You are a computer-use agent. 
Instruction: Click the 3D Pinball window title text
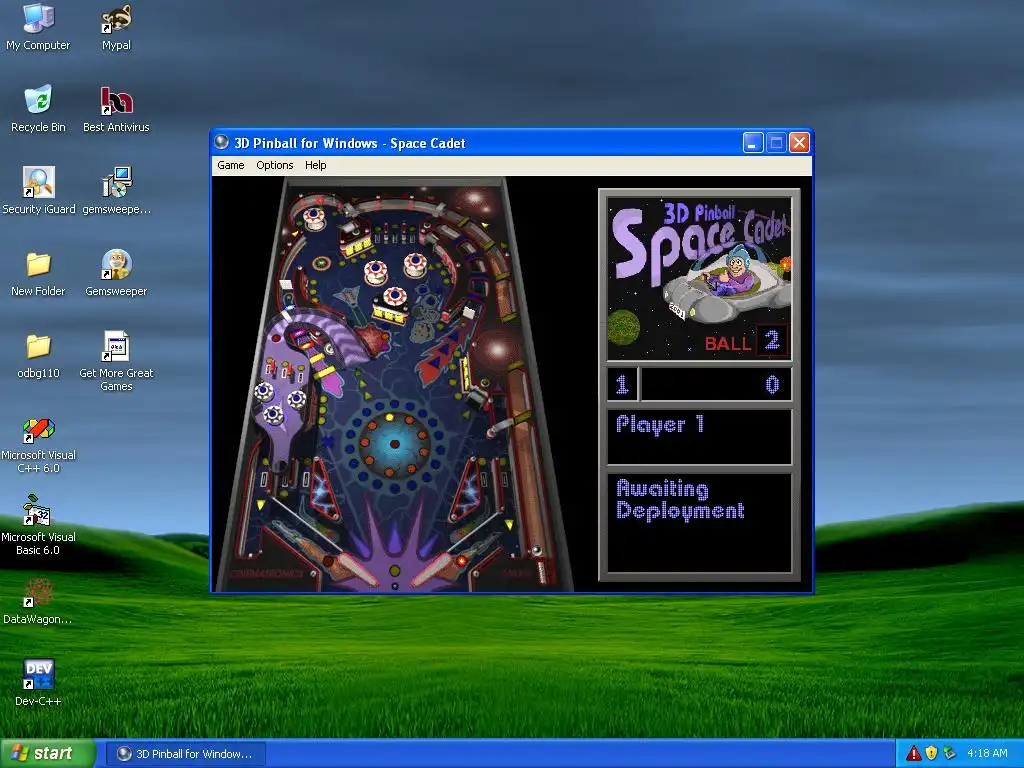pyautogui.click(x=349, y=143)
